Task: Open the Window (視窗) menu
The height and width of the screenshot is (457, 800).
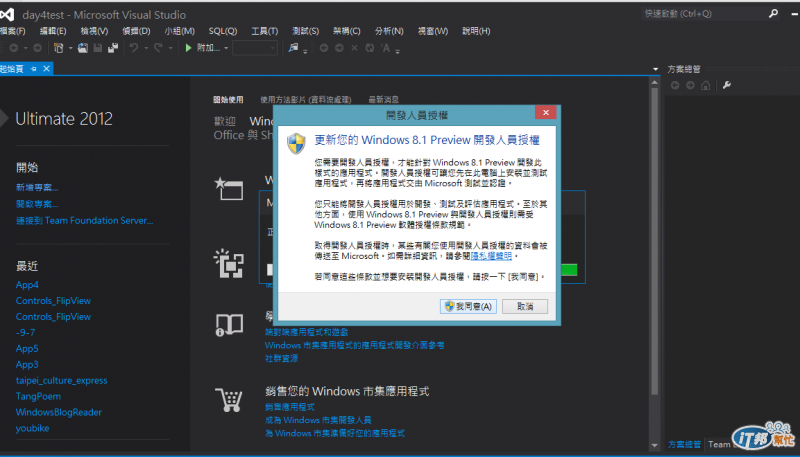Action: (x=433, y=31)
